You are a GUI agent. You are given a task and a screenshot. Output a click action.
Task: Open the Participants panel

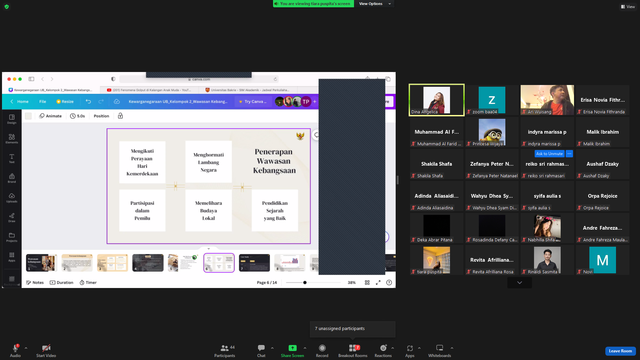[225, 350]
